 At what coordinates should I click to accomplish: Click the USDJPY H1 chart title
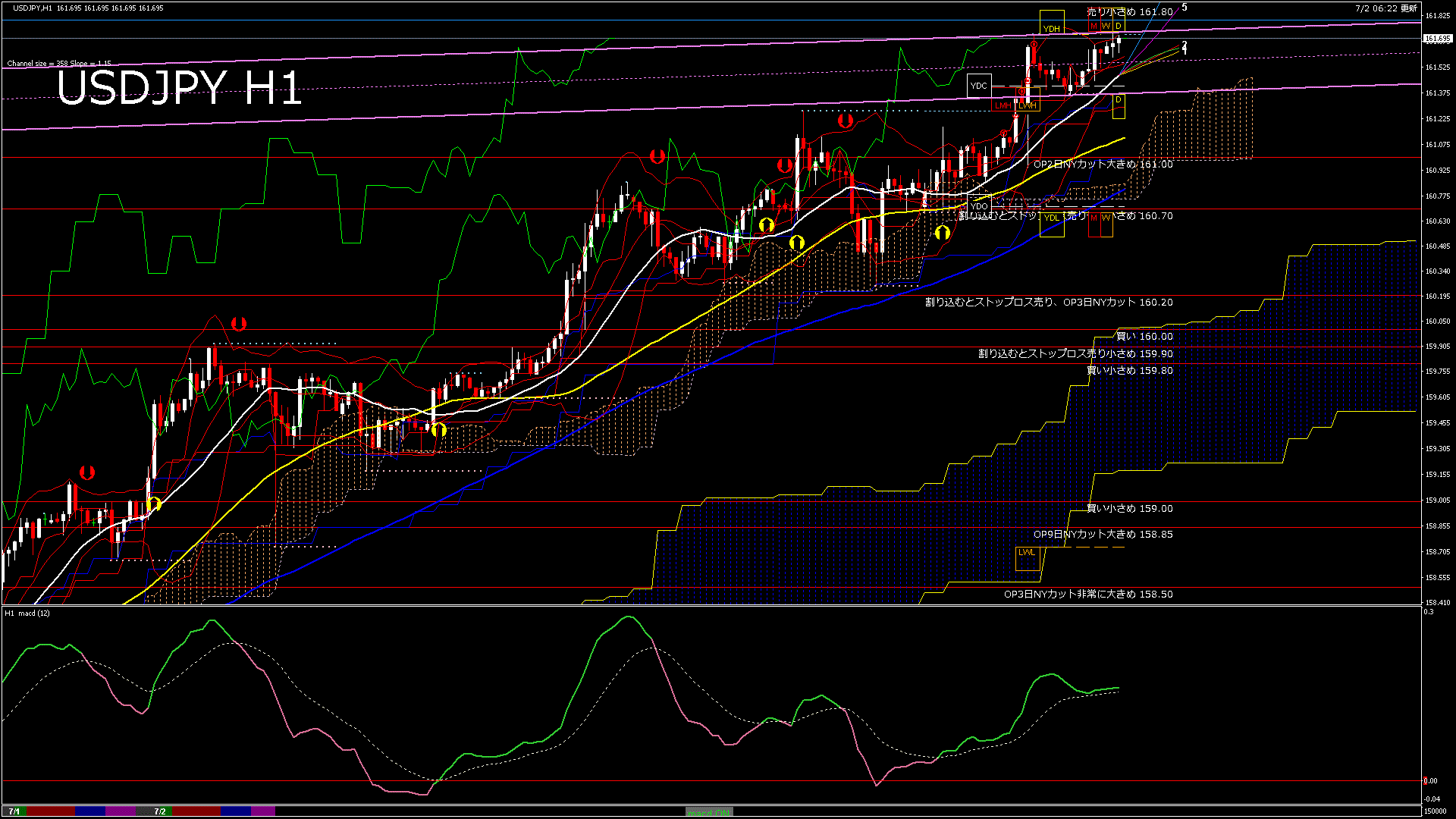[179, 88]
